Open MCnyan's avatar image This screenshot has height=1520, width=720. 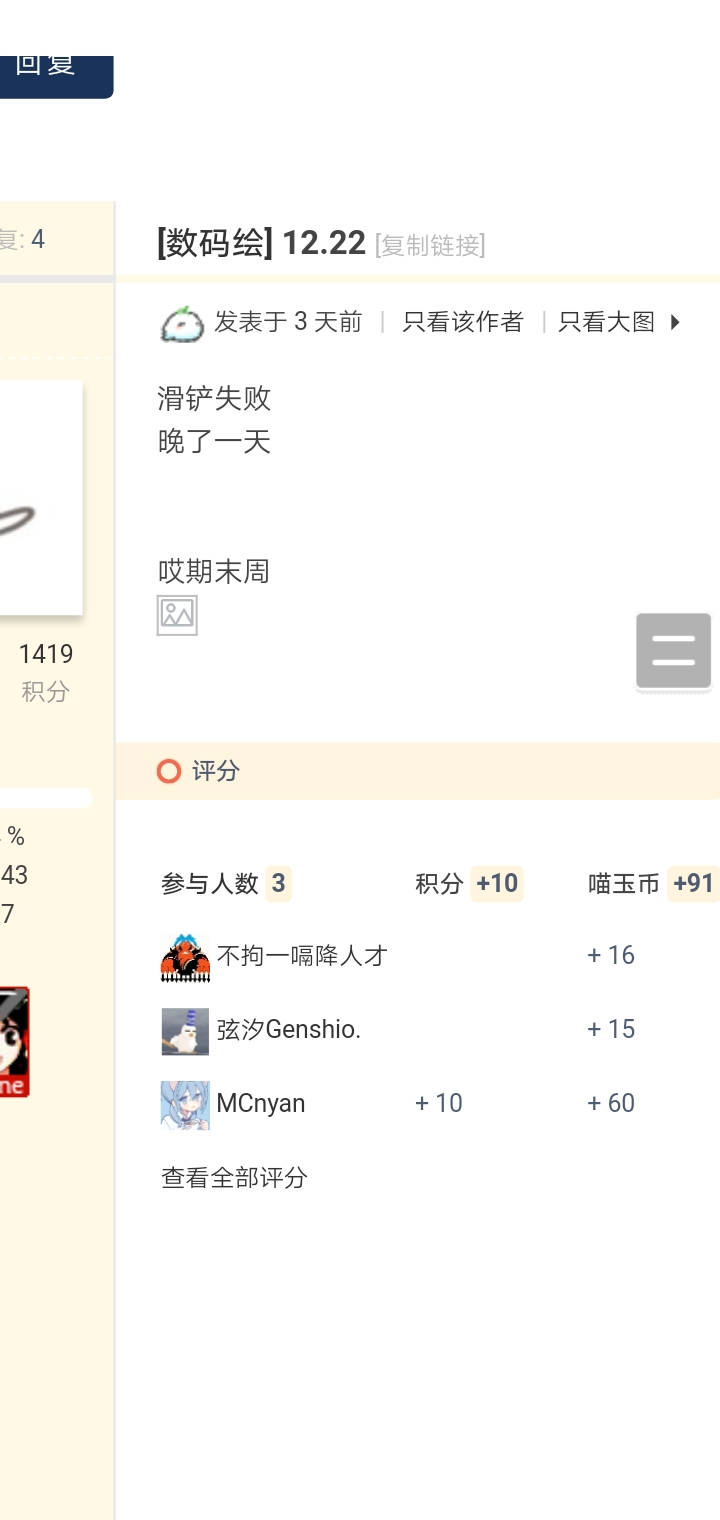coord(185,1105)
